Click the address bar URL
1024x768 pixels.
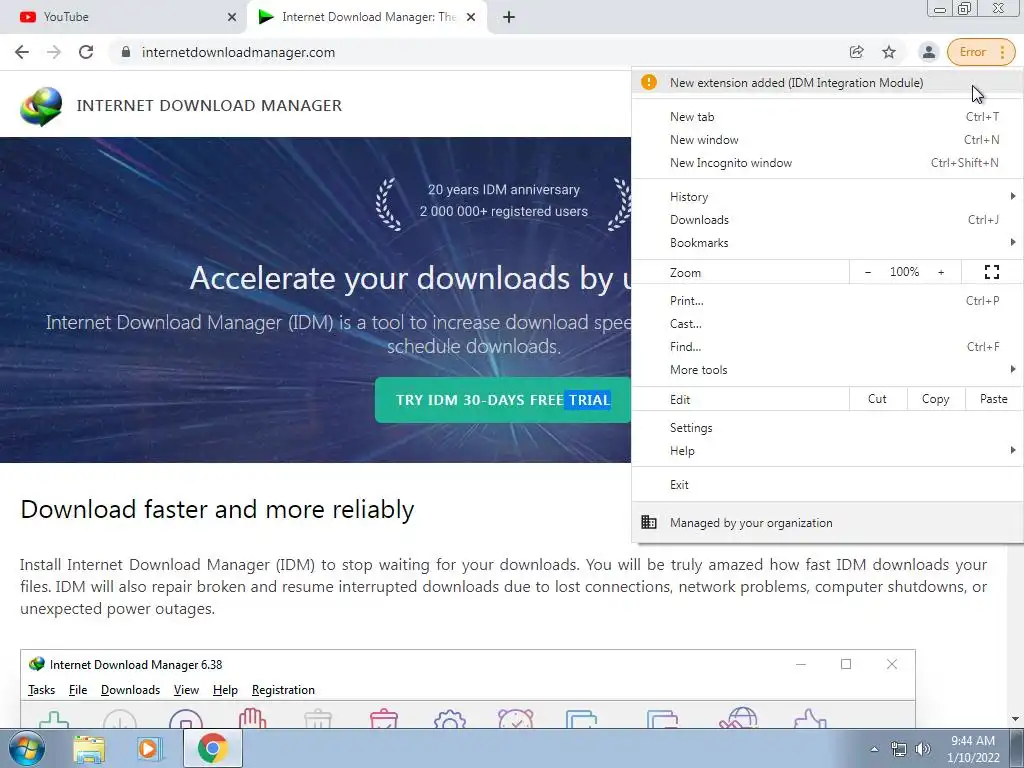tap(238, 52)
